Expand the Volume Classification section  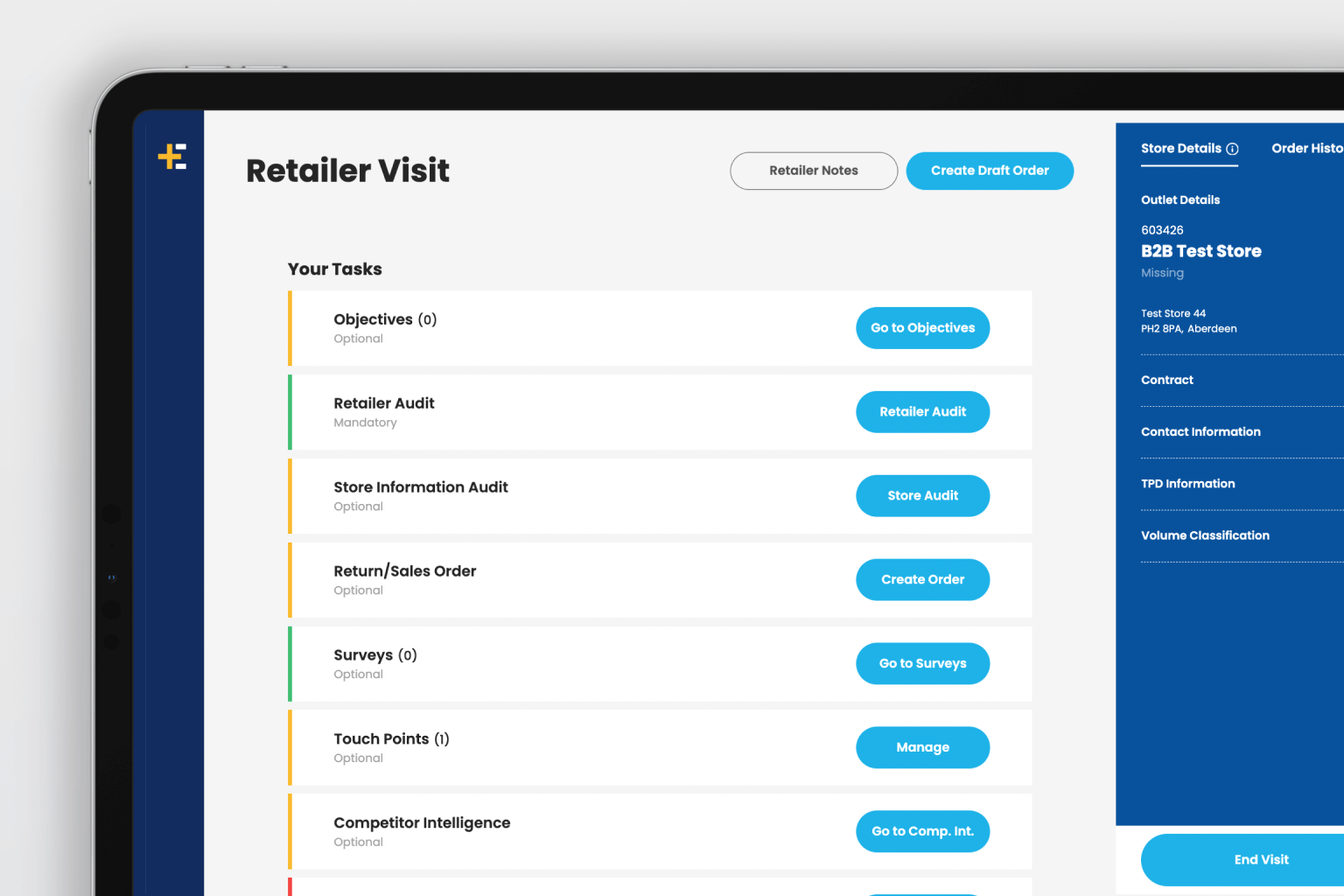pos(1242,535)
